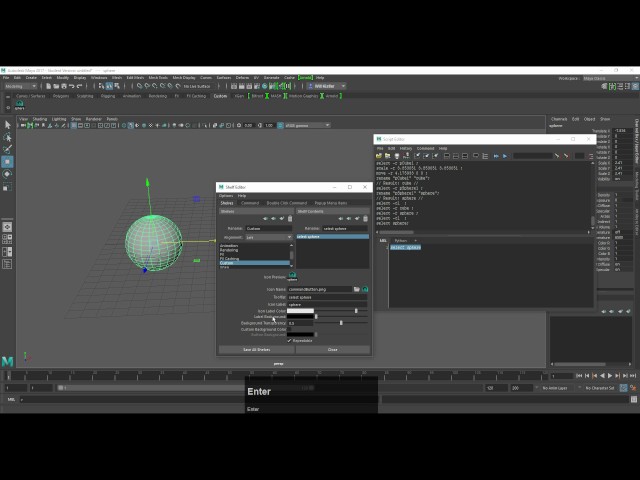Toggle Auto Key button at bottom right

(x=623, y=388)
